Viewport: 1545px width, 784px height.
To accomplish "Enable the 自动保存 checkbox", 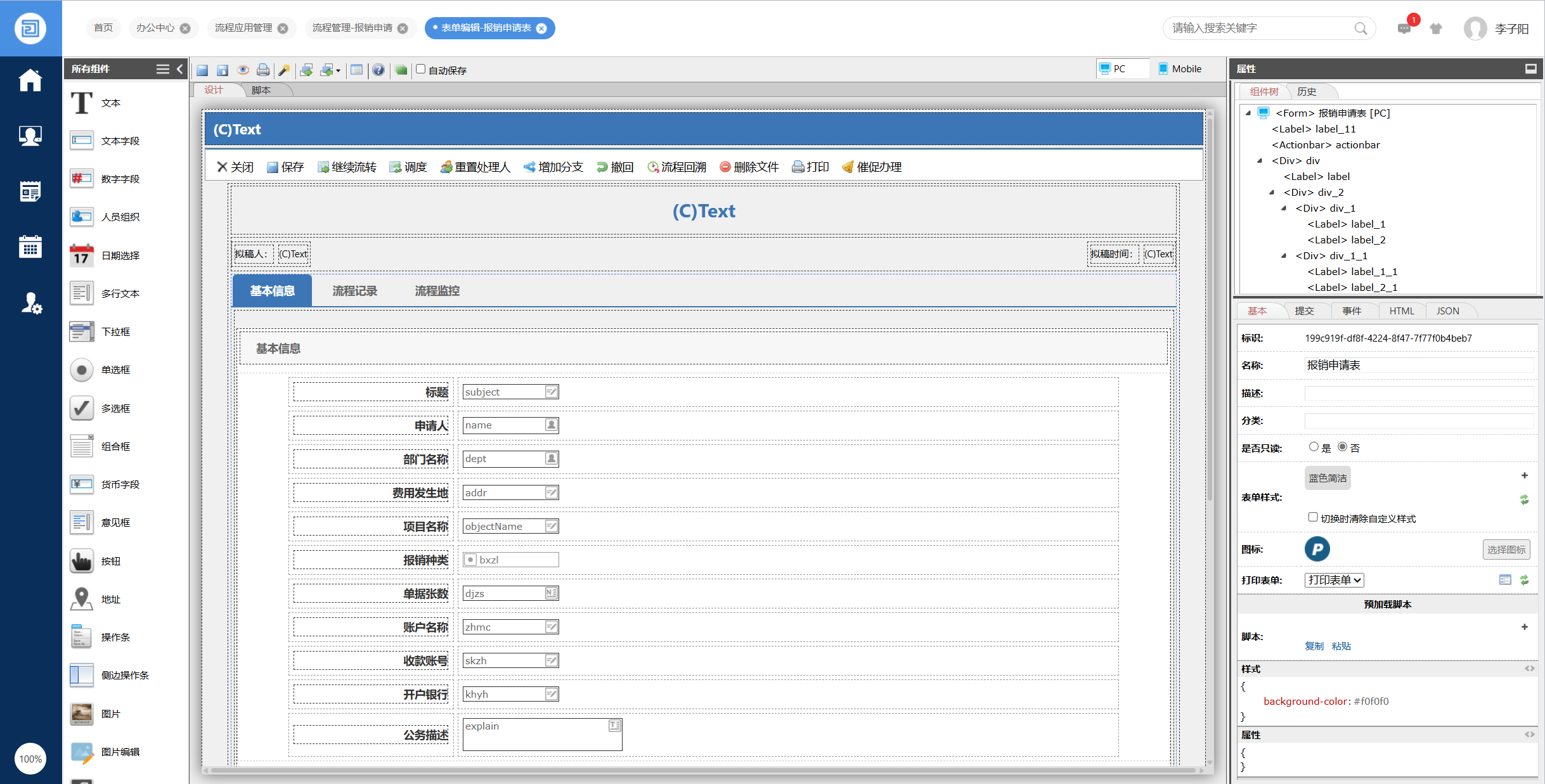I will point(420,69).
